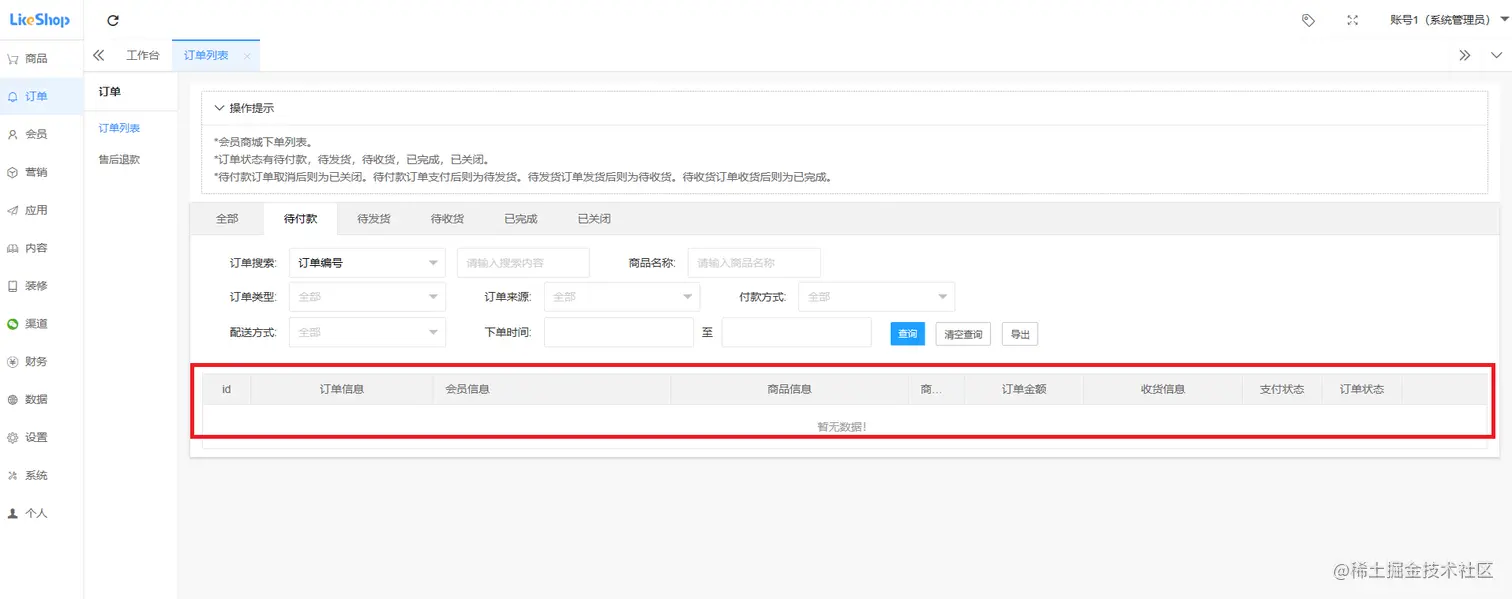This screenshot has width=1512, height=599.
Task: Switch to the 全部 order tab
Action: click(227, 218)
